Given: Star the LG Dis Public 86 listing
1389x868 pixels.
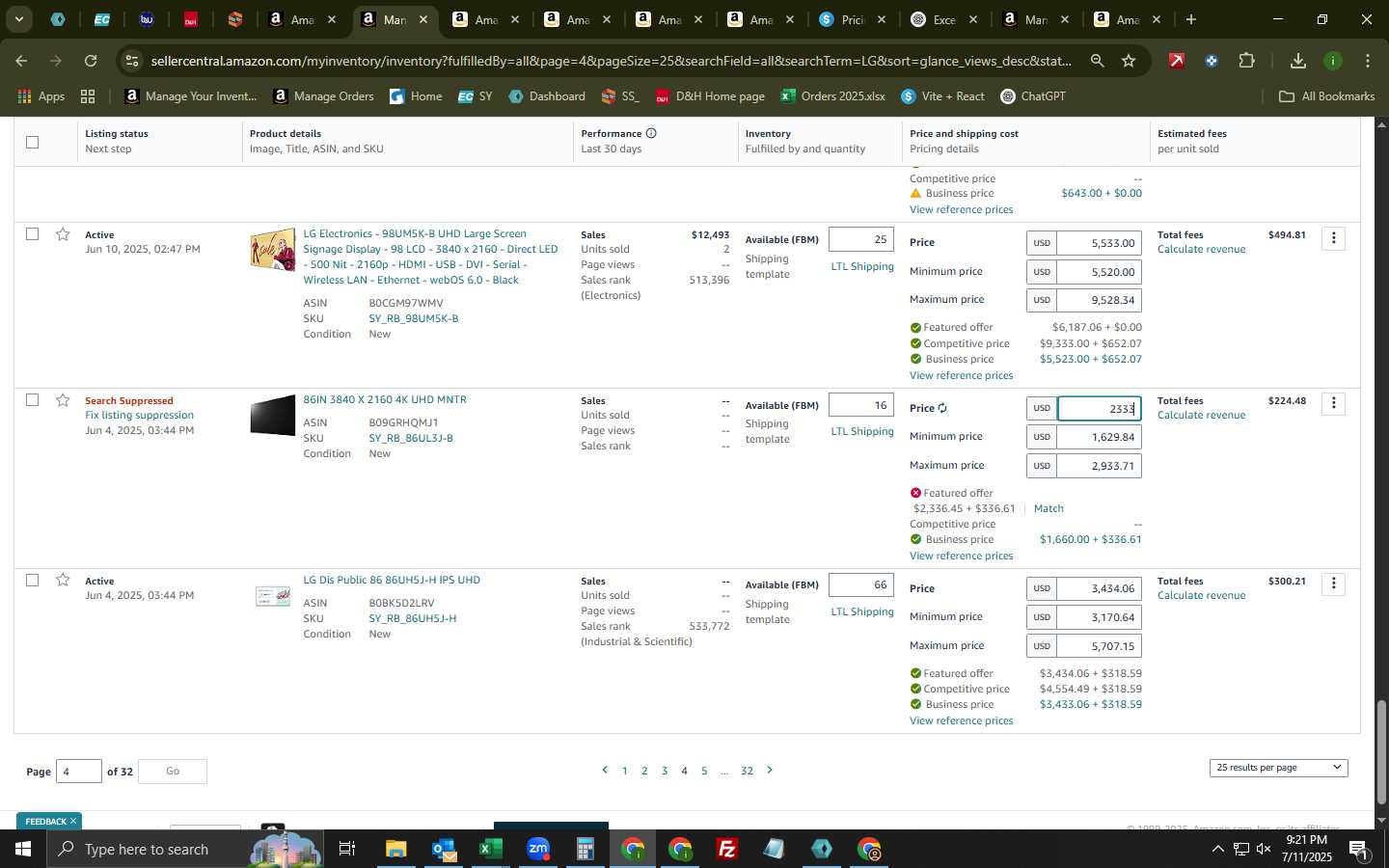Looking at the screenshot, I should tap(63, 580).
